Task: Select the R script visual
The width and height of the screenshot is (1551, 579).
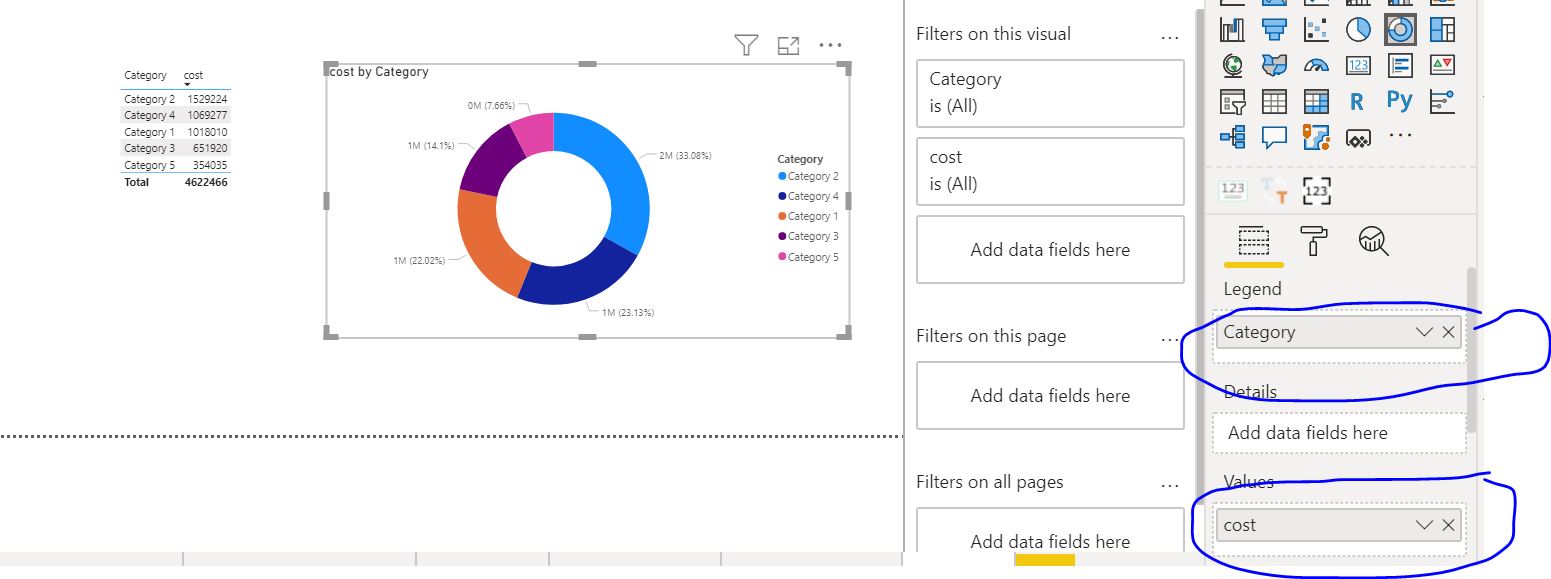Action: point(1357,101)
